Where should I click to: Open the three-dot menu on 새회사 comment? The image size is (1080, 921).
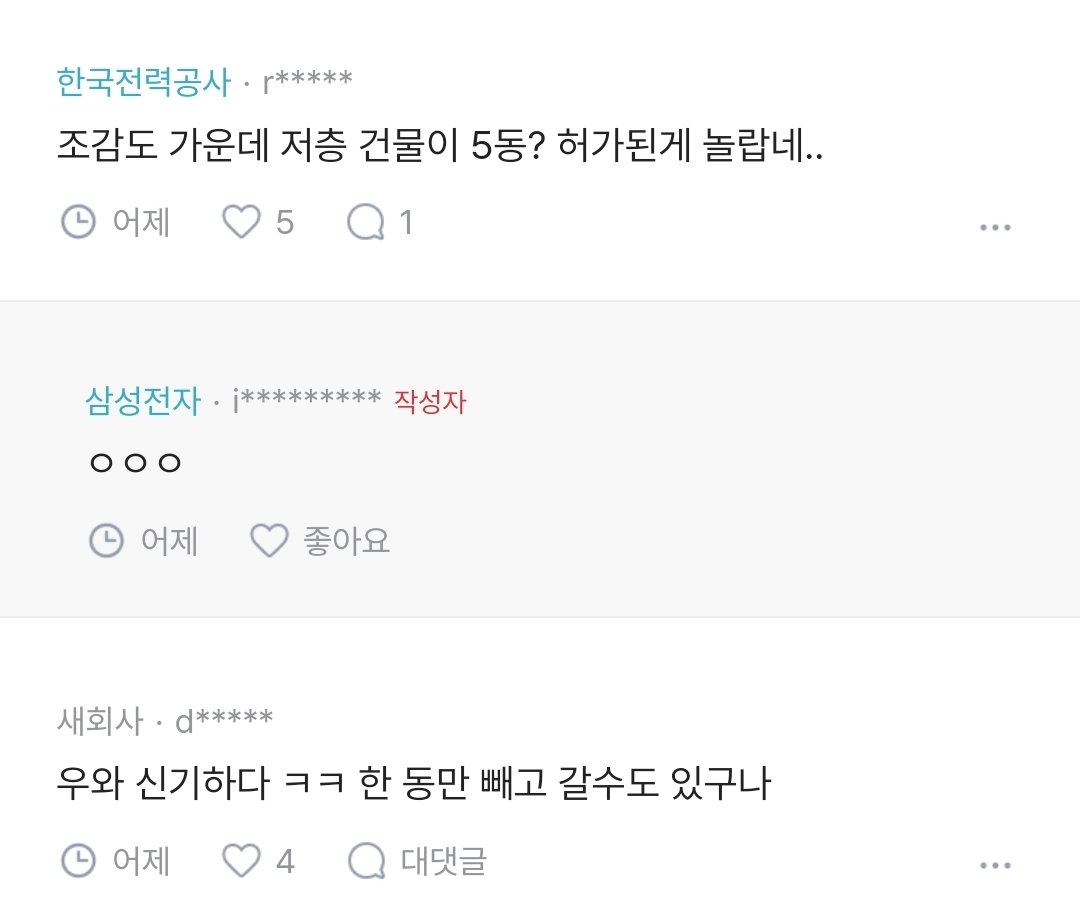[995, 865]
